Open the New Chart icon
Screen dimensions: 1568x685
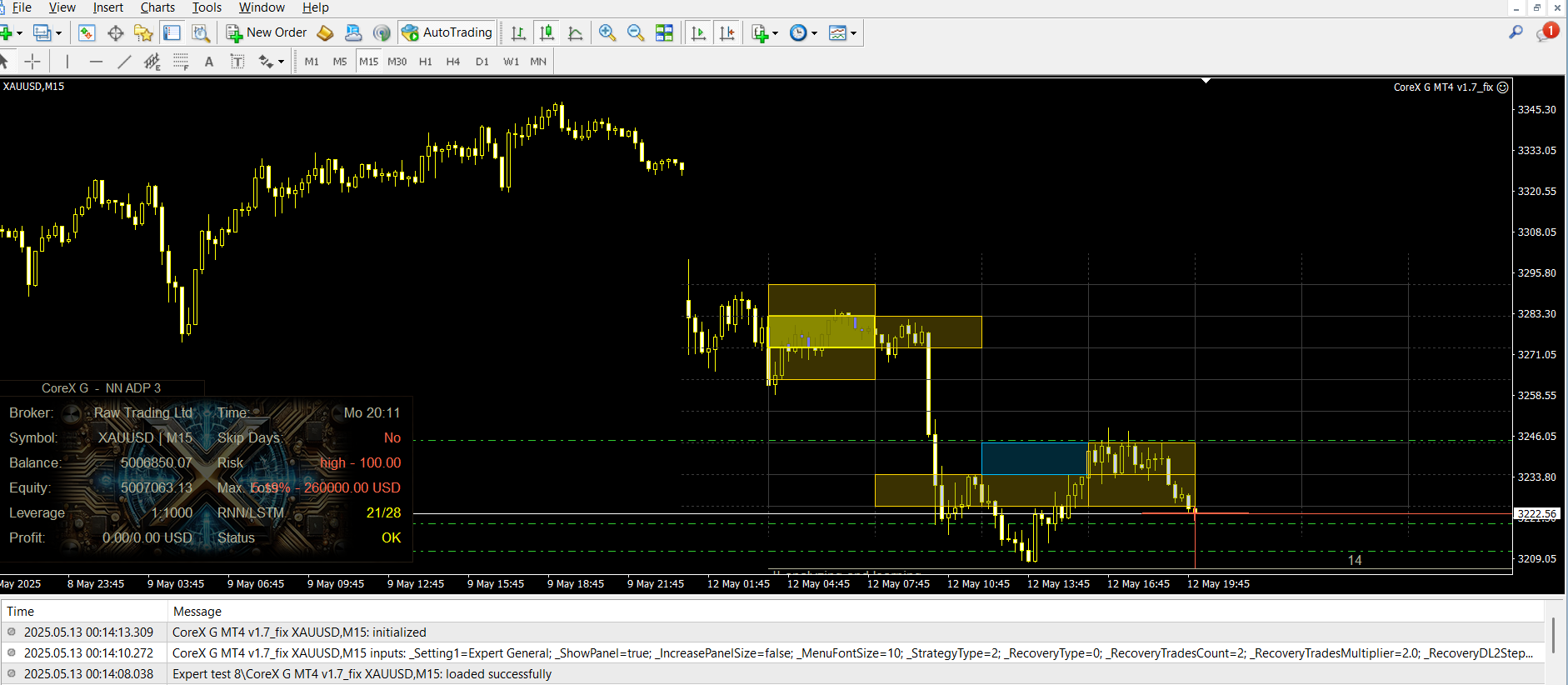[7, 32]
